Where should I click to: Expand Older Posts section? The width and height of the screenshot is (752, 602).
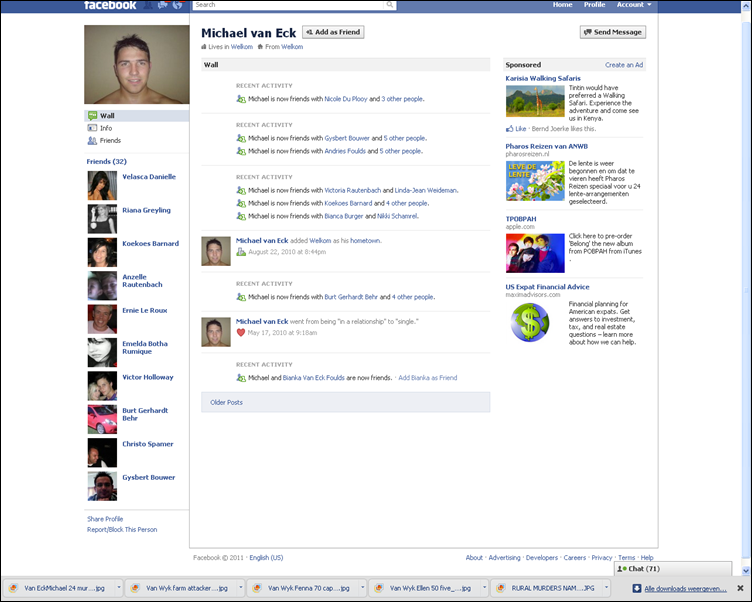coord(345,402)
